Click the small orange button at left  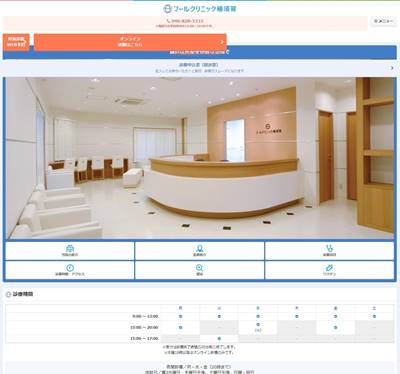coord(16,42)
